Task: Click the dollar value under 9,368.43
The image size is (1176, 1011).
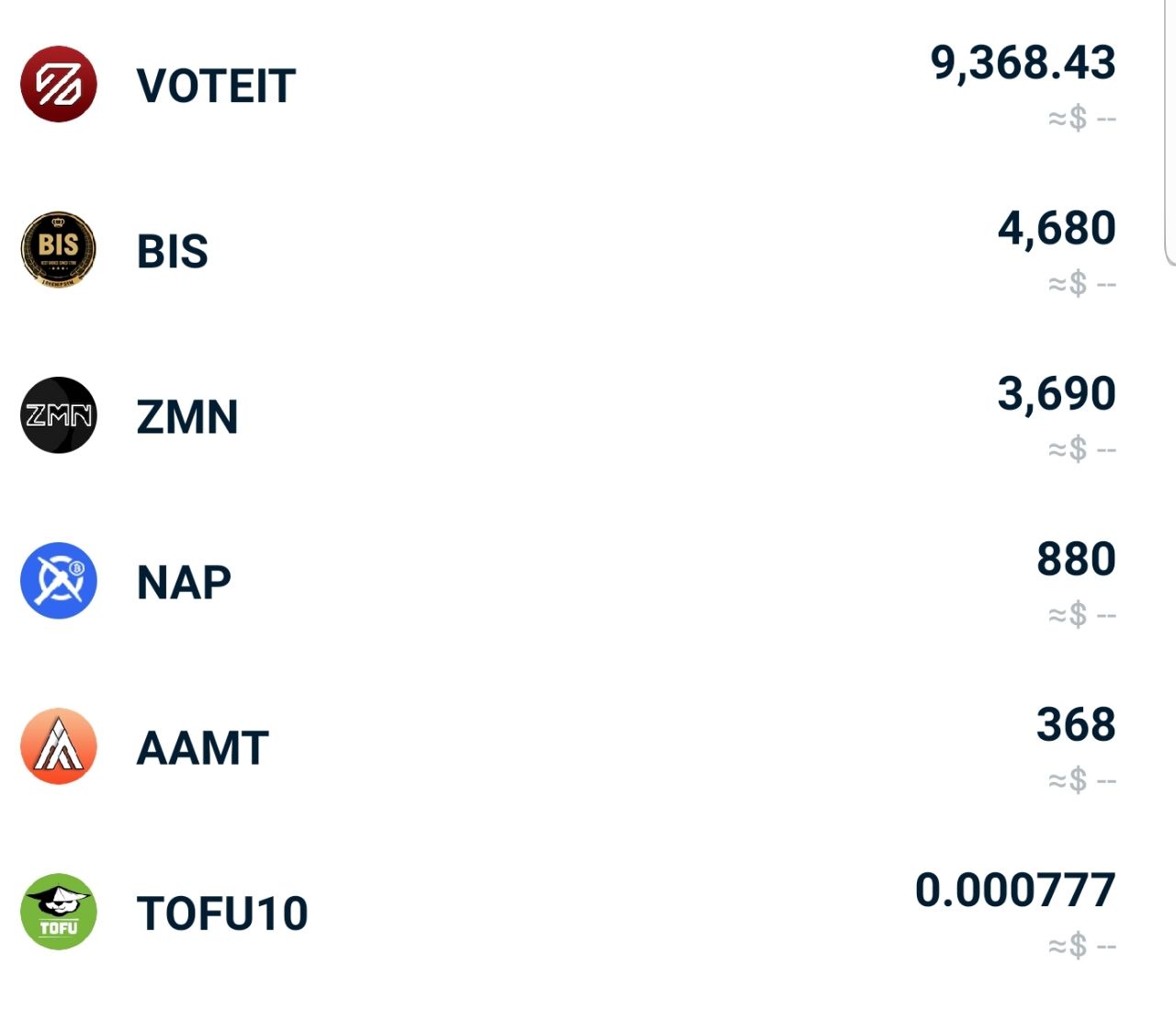Action: click(1082, 119)
